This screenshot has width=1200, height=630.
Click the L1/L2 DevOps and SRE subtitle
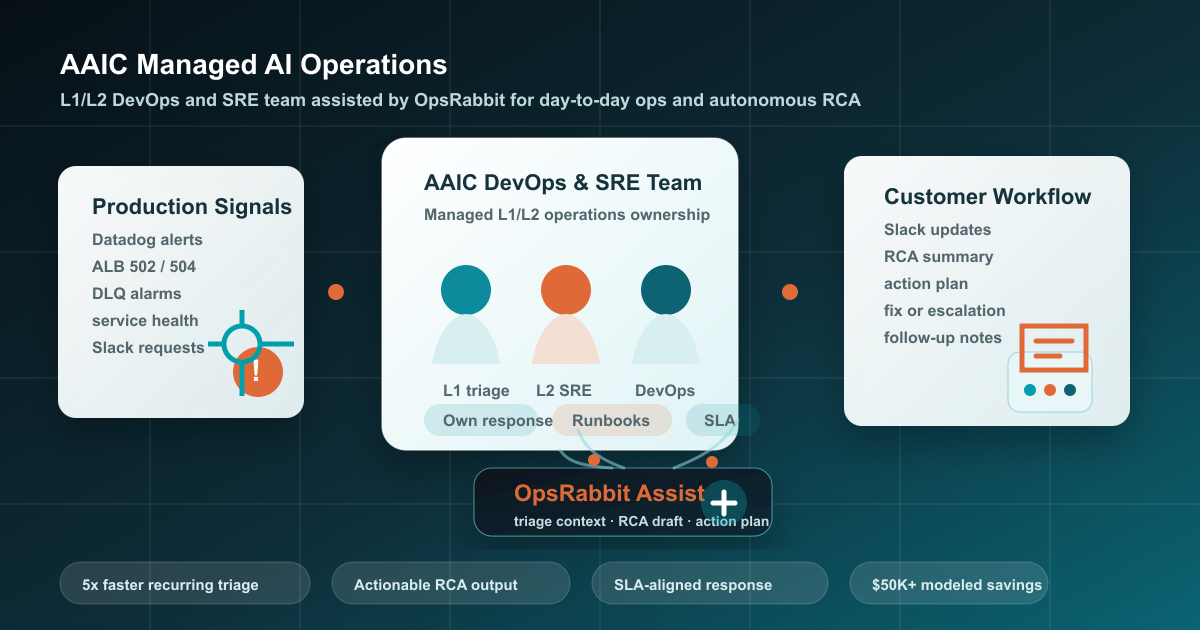460,100
